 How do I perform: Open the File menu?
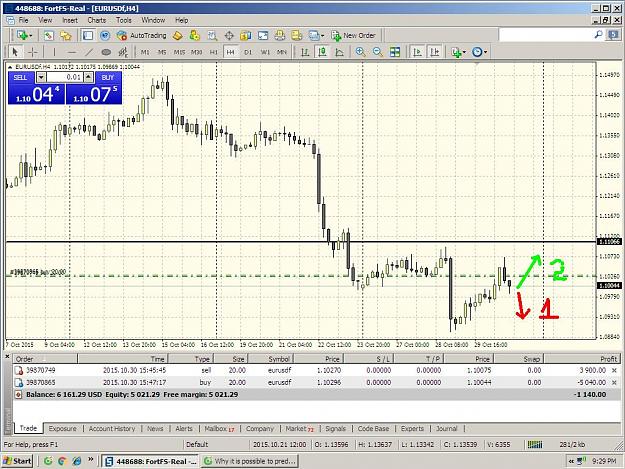pos(23,20)
